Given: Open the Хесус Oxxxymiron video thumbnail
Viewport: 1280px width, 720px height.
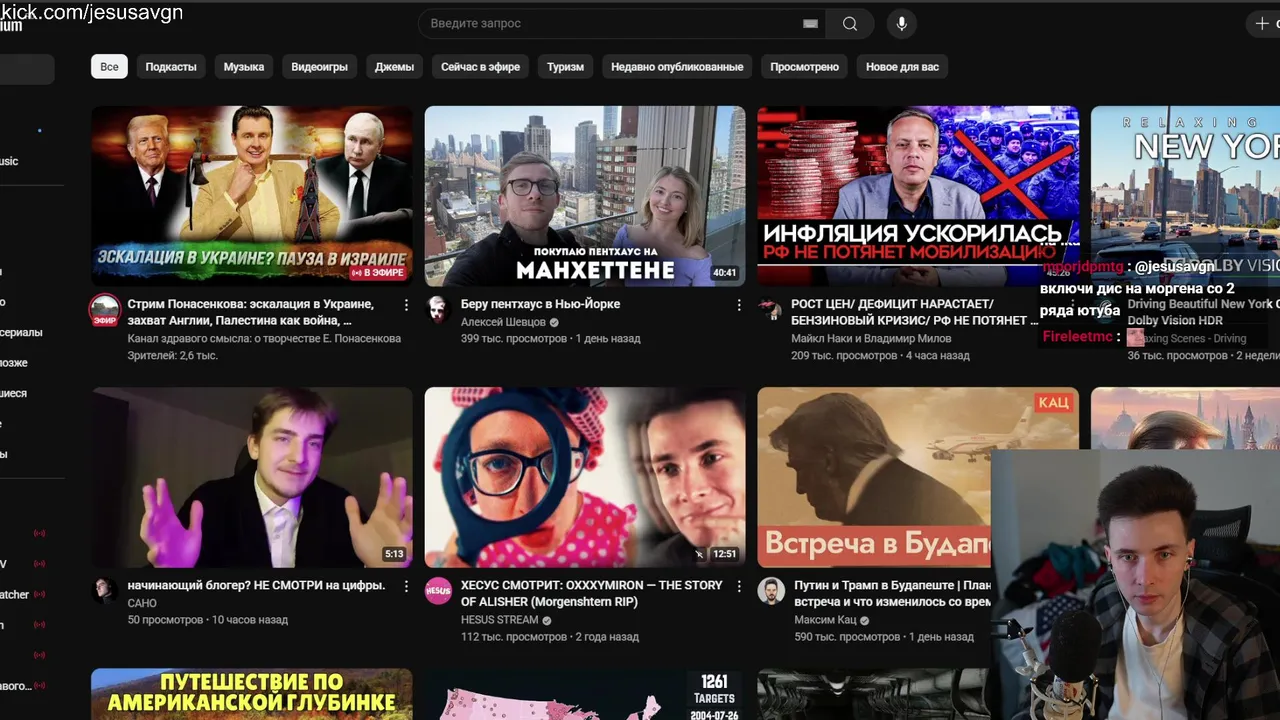Looking at the screenshot, I should point(585,477).
